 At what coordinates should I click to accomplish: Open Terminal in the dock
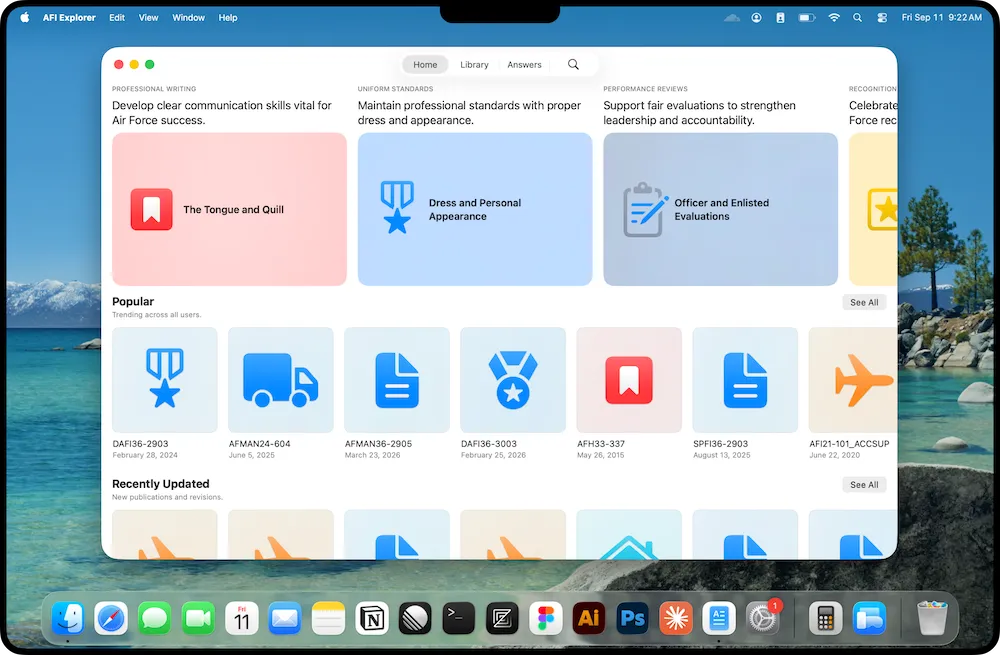click(459, 618)
